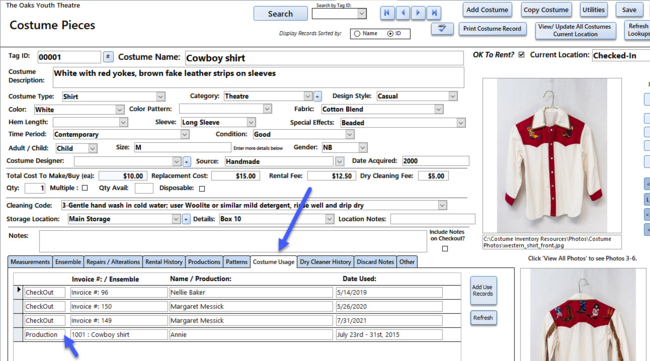Open Design Style dropdown

pyautogui.click(x=453, y=96)
